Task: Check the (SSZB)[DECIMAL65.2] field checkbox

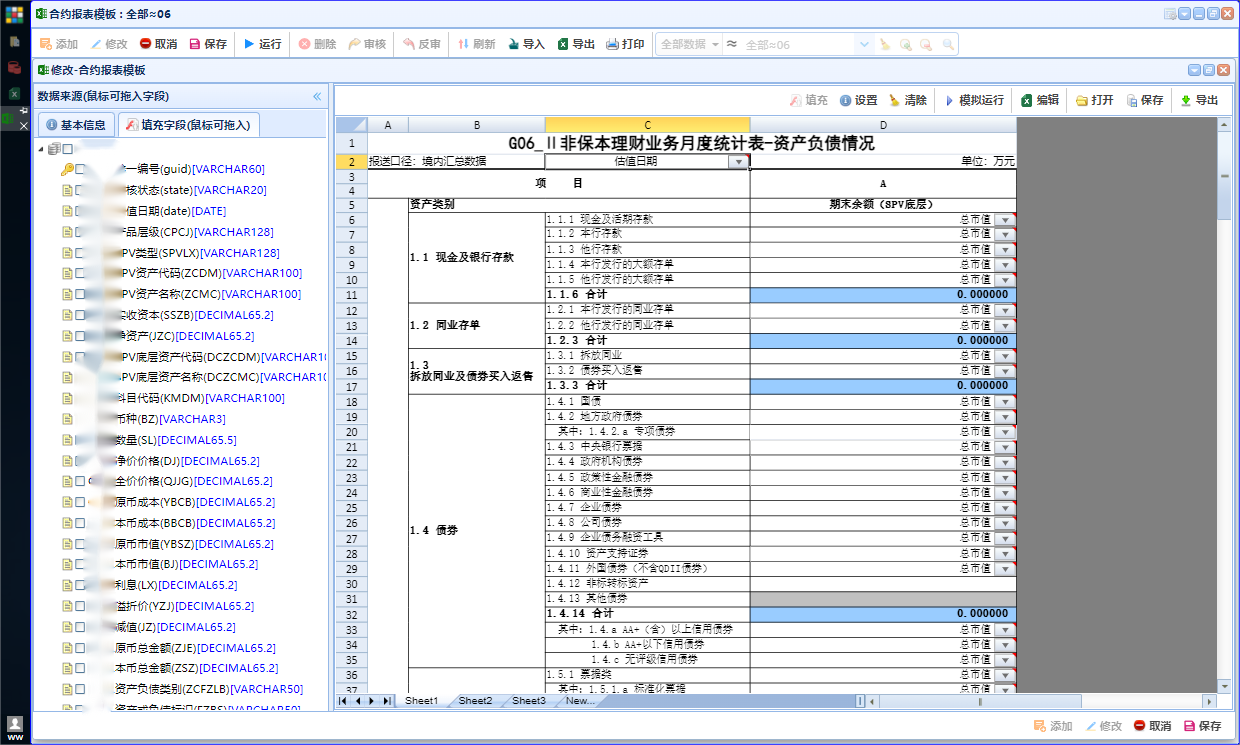Action: point(81,315)
